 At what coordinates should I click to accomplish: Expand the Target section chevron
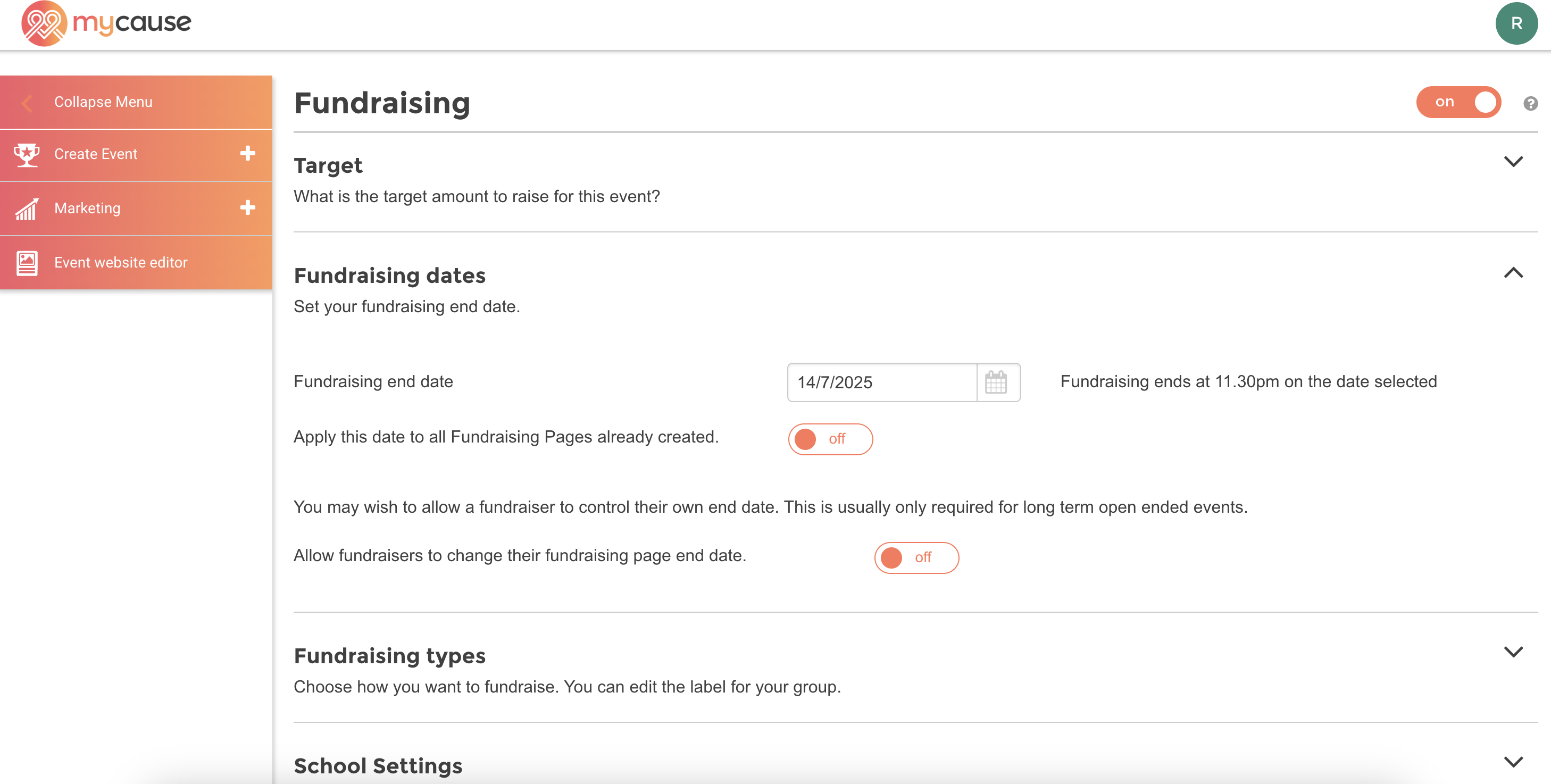tap(1513, 161)
